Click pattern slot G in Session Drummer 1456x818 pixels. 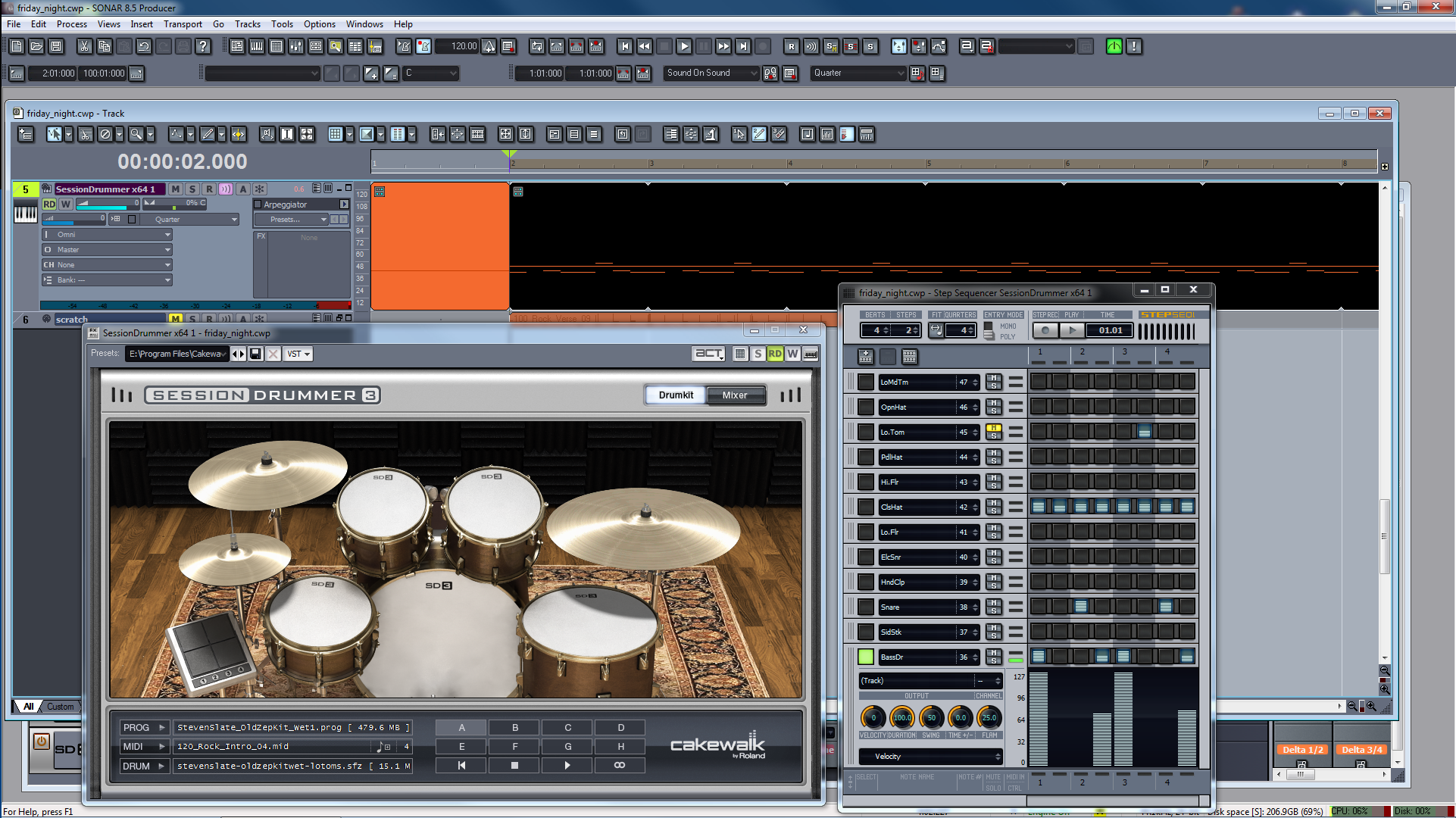567,747
